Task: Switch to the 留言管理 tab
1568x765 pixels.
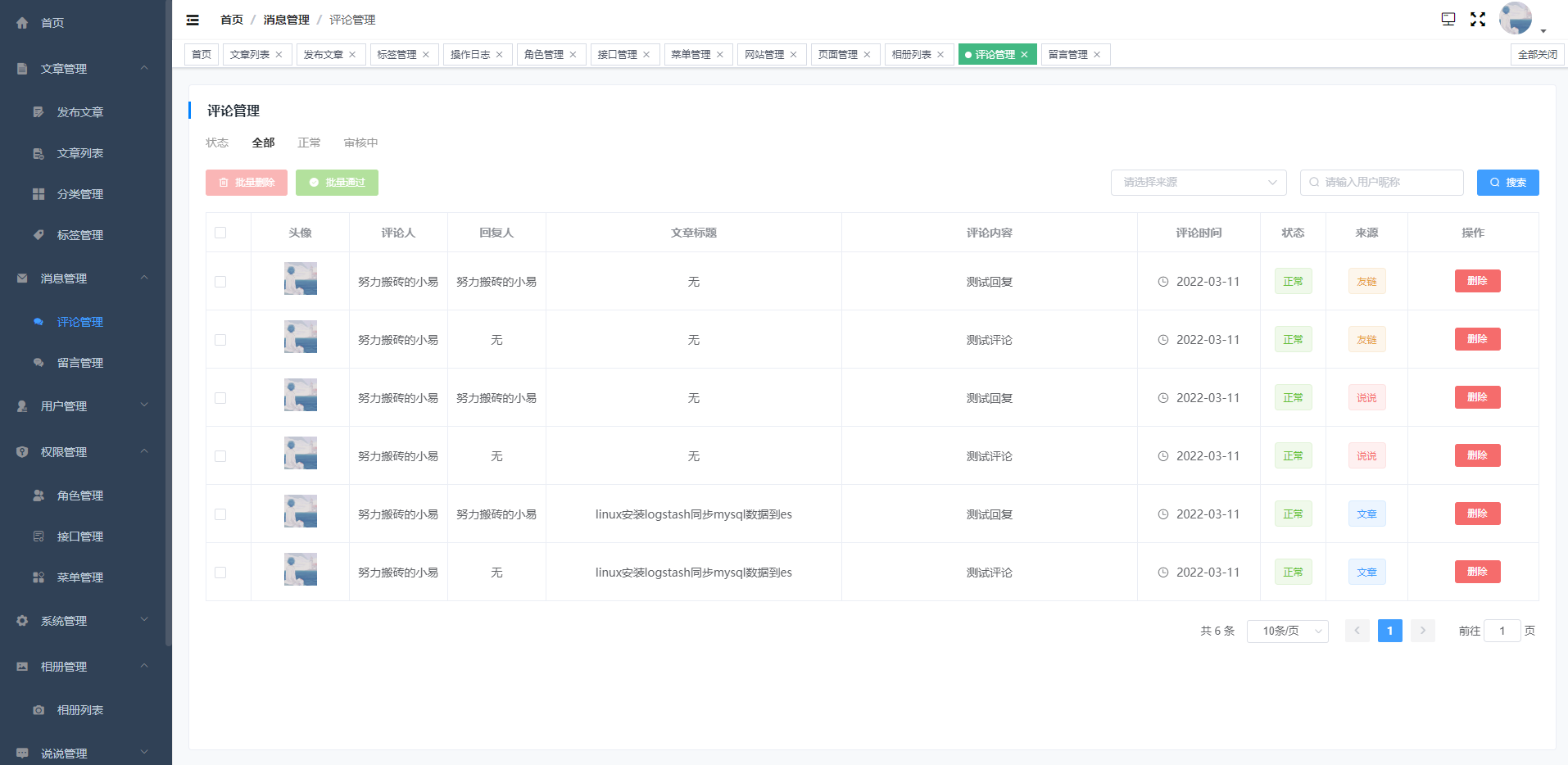Action: pyautogui.click(x=1068, y=55)
